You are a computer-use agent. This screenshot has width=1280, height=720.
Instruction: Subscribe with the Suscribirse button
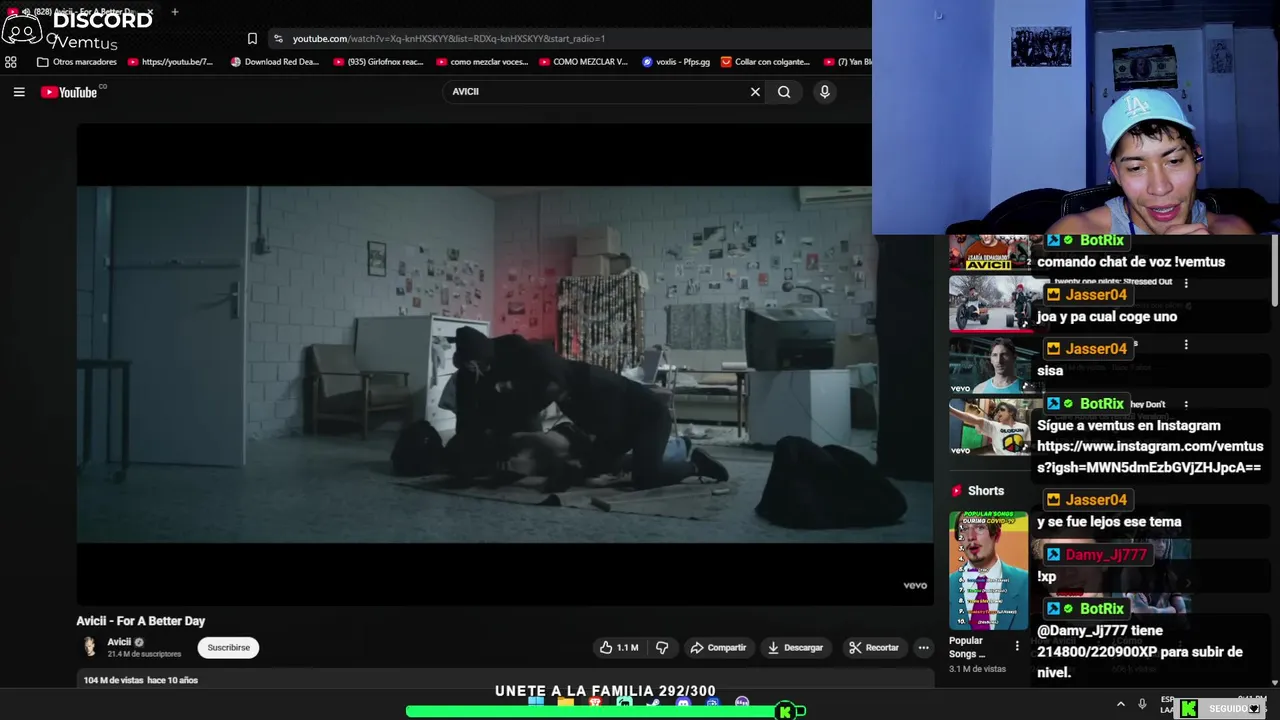tap(229, 648)
